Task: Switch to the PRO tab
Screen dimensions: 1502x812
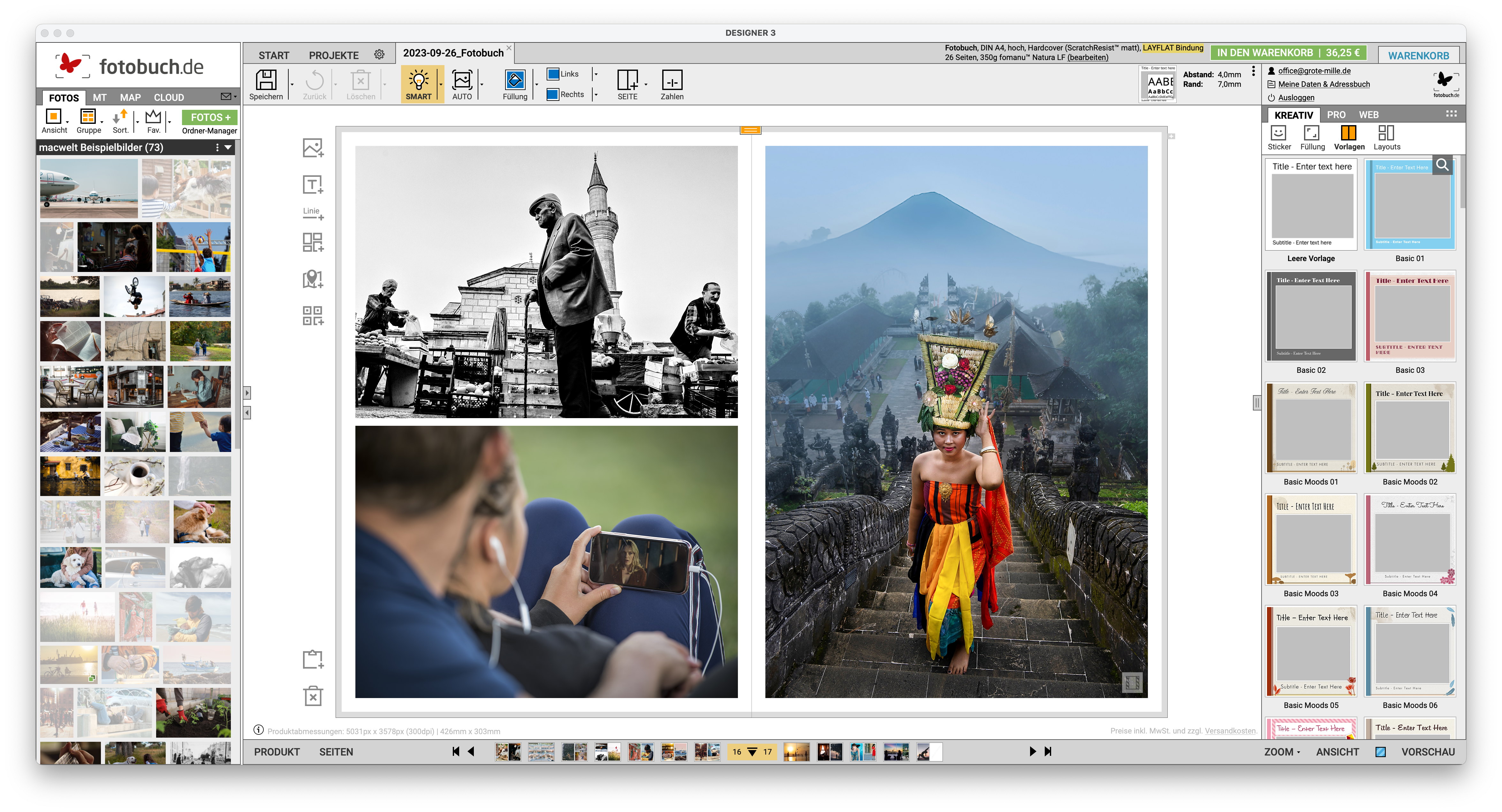Action: [1336, 115]
